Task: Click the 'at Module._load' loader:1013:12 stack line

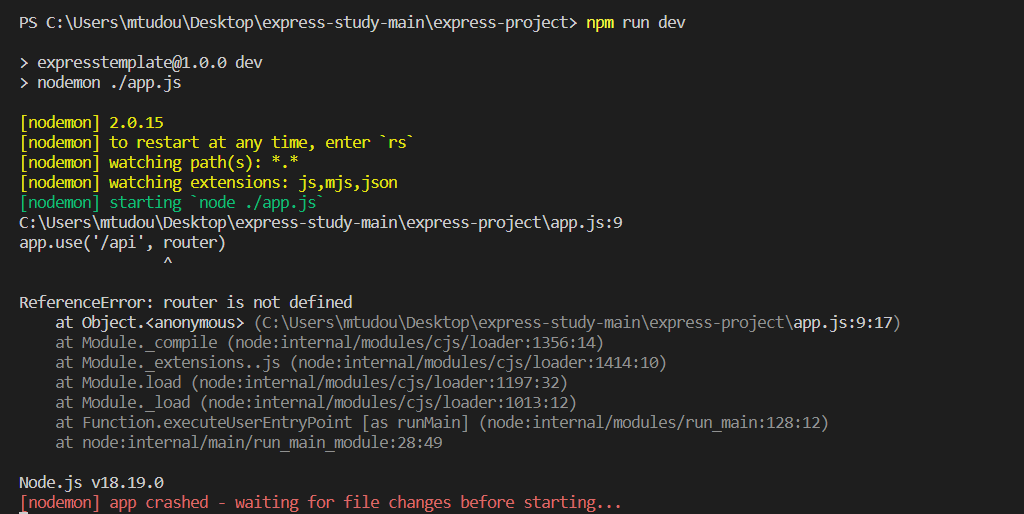Action: coord(316,402)
